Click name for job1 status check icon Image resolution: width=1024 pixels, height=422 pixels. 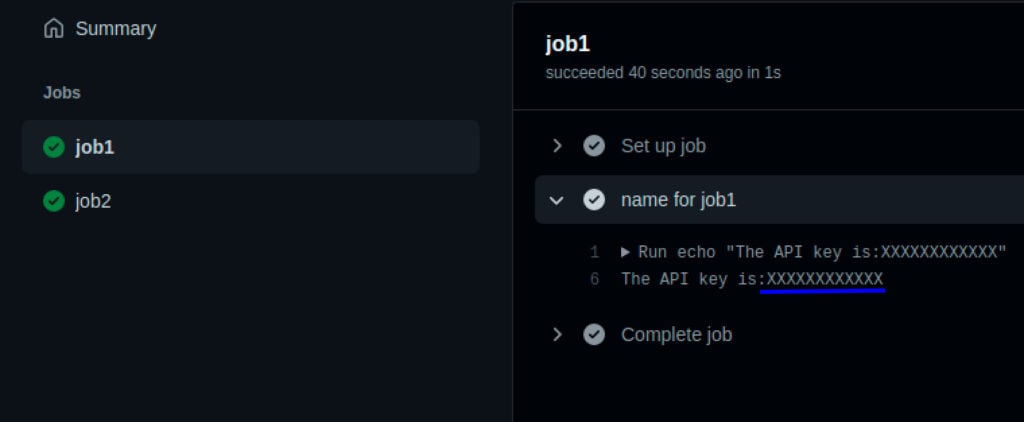[594, 199]
